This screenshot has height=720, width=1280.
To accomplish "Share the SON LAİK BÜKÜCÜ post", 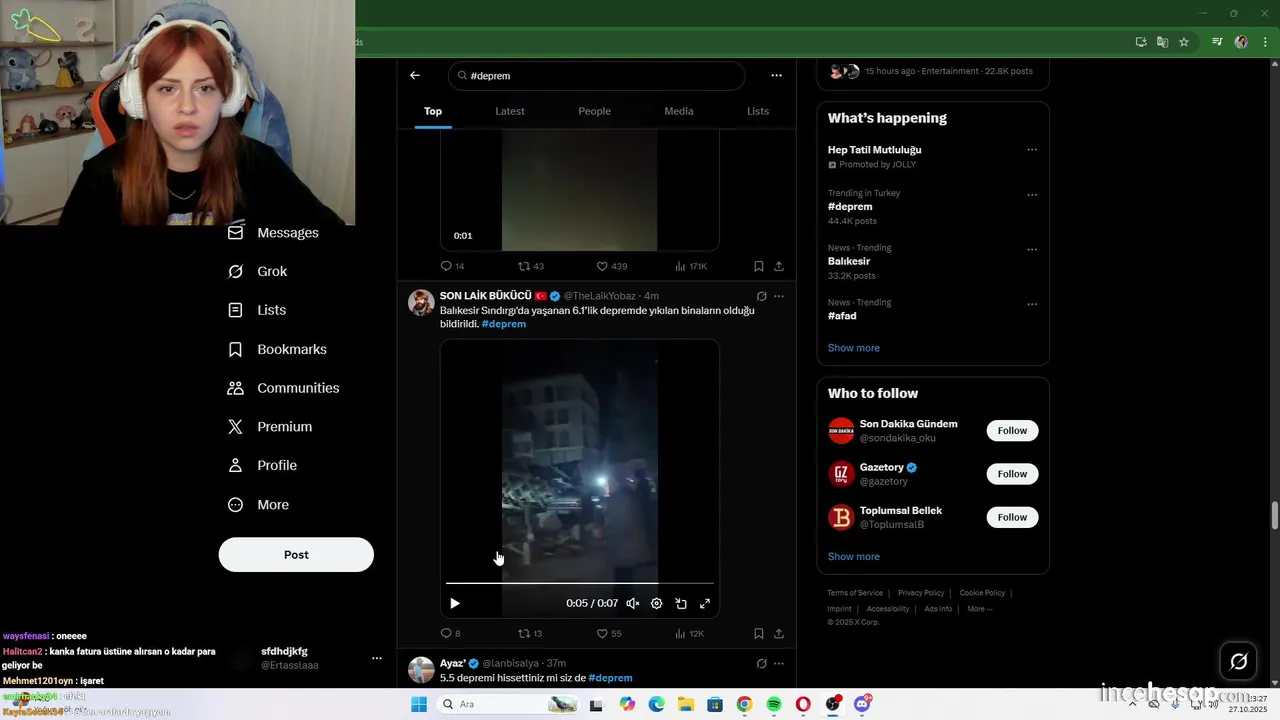I will (779, 633).
